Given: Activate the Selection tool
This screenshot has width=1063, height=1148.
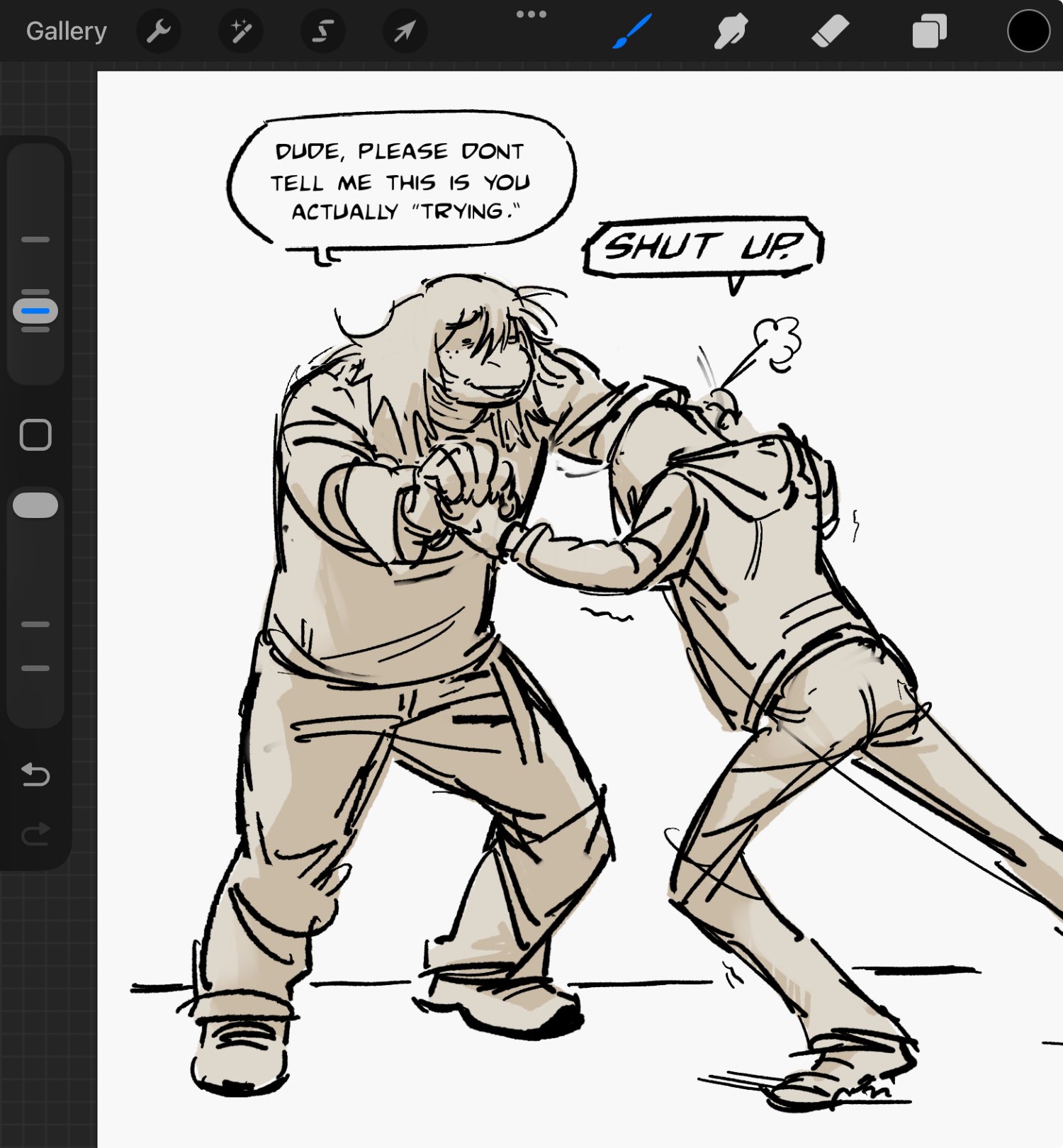Looking at the screenshot, I should (x=323, y=31).
